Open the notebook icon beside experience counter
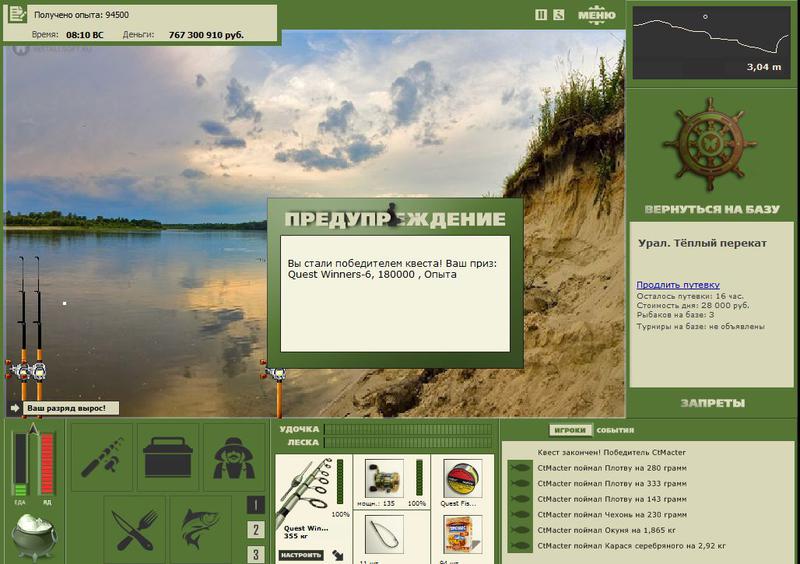 coord(17,14)
